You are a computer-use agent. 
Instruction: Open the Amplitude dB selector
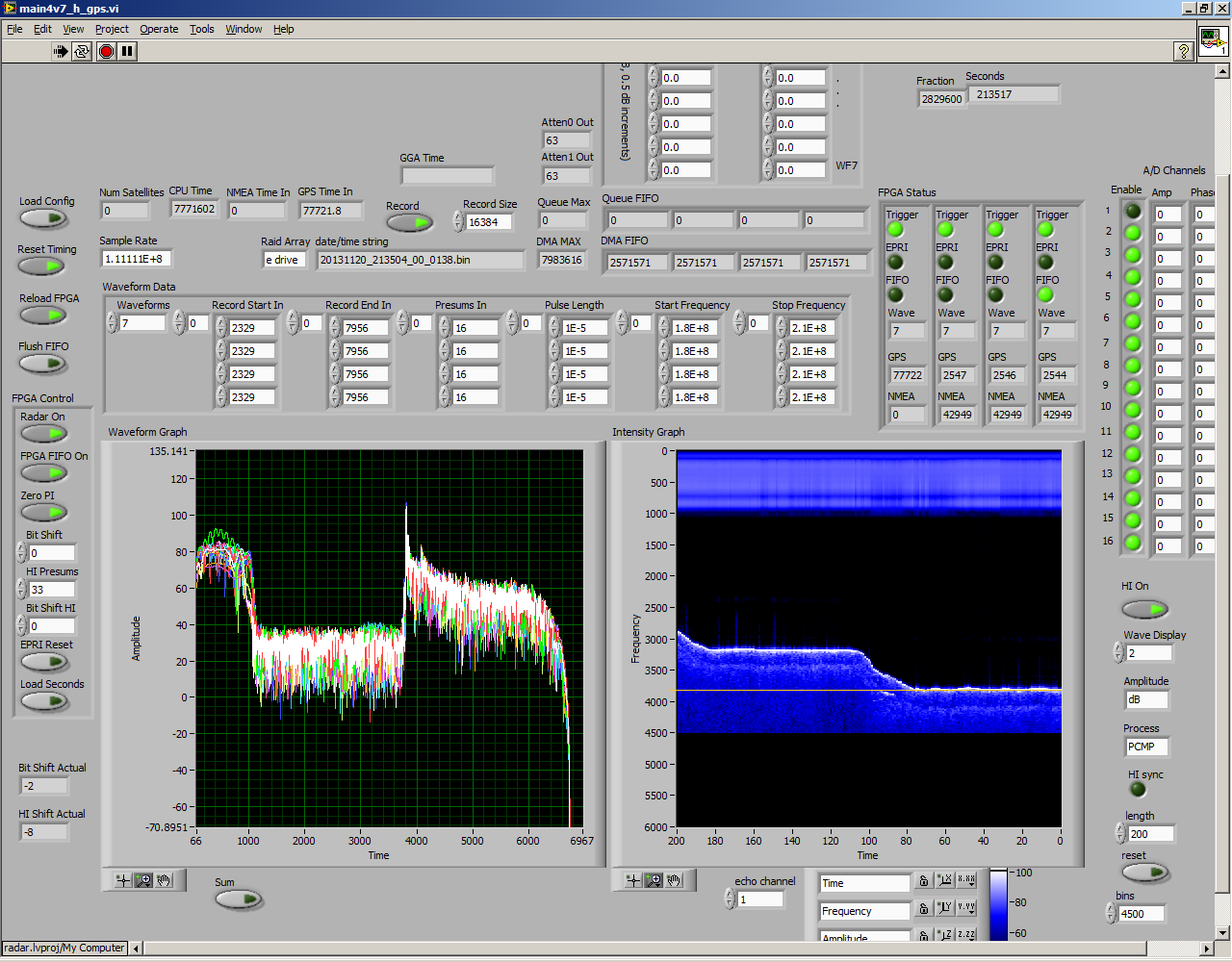point(1145,700)
